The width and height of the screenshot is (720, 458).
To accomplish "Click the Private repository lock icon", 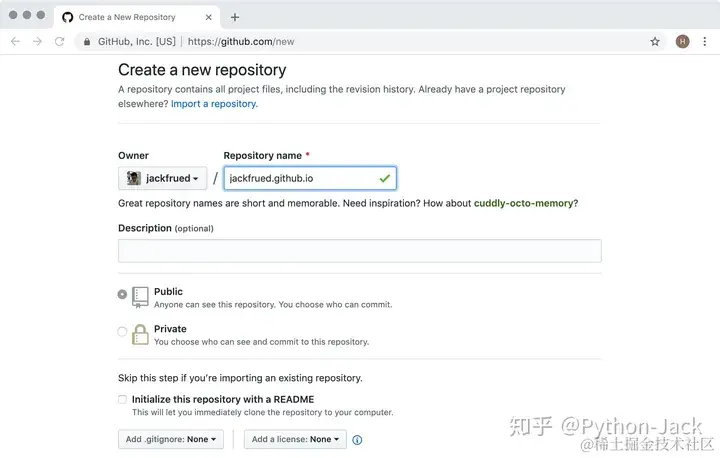I will [x=140, y=334].
